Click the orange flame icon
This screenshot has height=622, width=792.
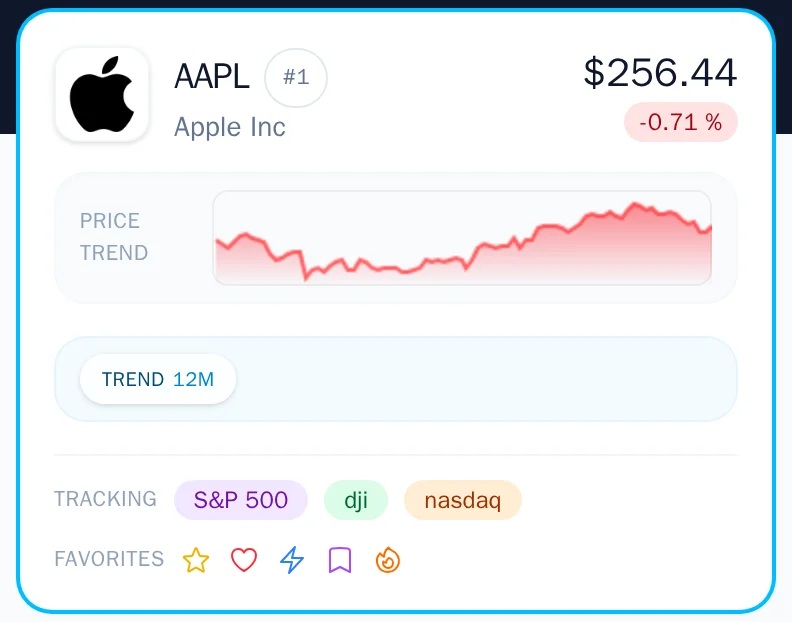(x=388, y=560)
